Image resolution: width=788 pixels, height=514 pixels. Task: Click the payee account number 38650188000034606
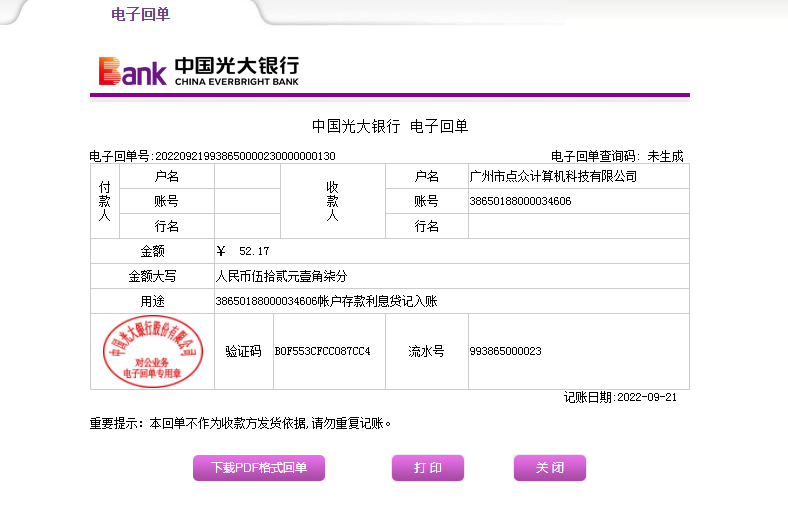pos(520,201)
